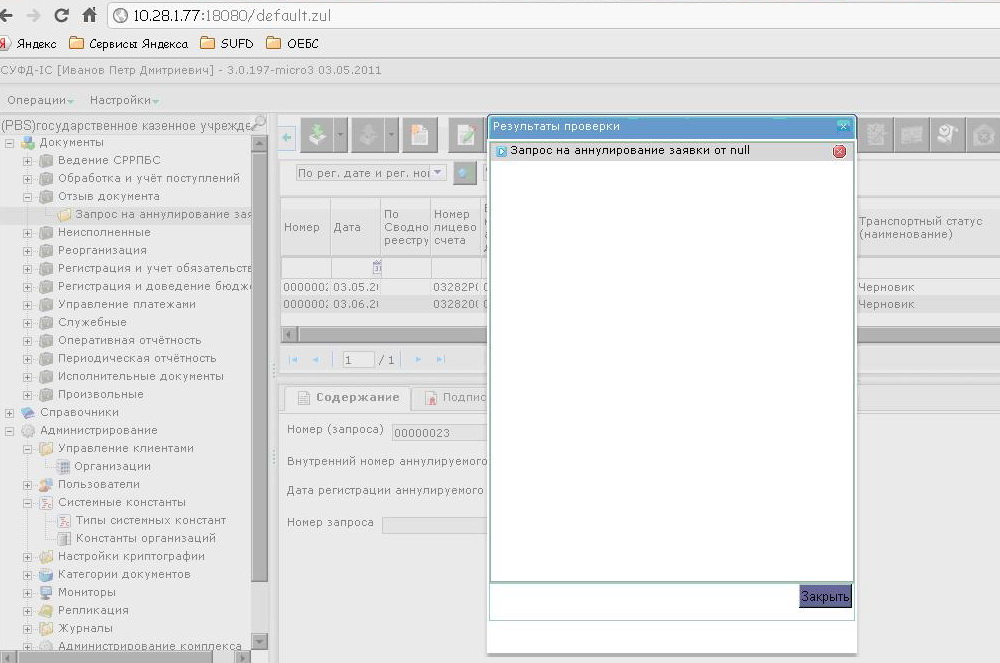Click the back arrow in document toolbar

(287, 136)
